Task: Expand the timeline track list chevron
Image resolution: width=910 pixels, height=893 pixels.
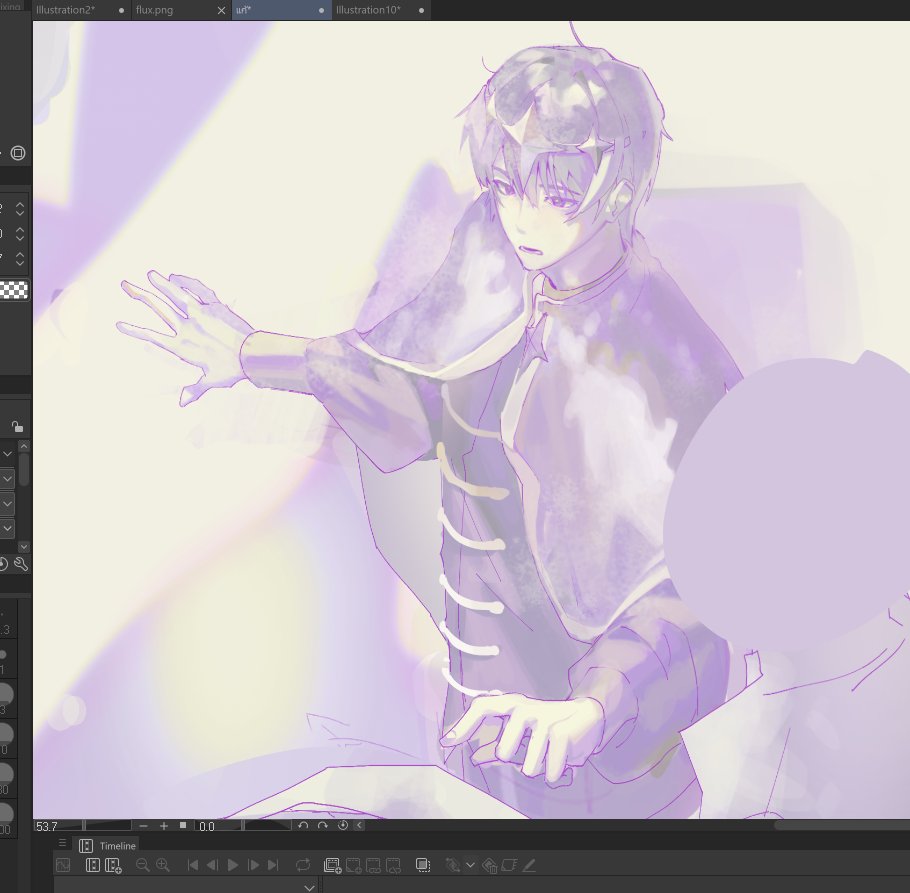Action: click(309, 887)
